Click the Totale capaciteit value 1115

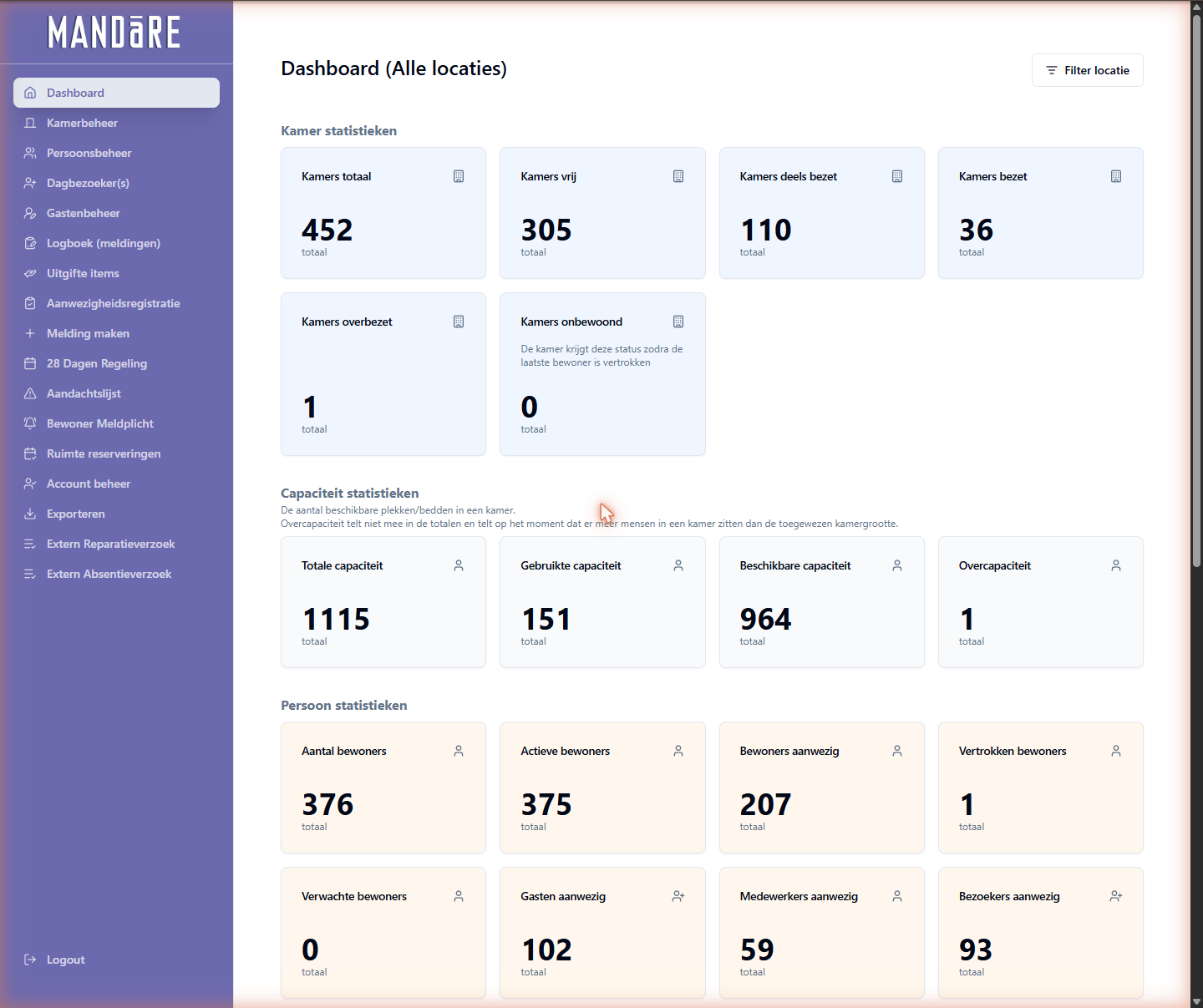click(x=336, y=619)
